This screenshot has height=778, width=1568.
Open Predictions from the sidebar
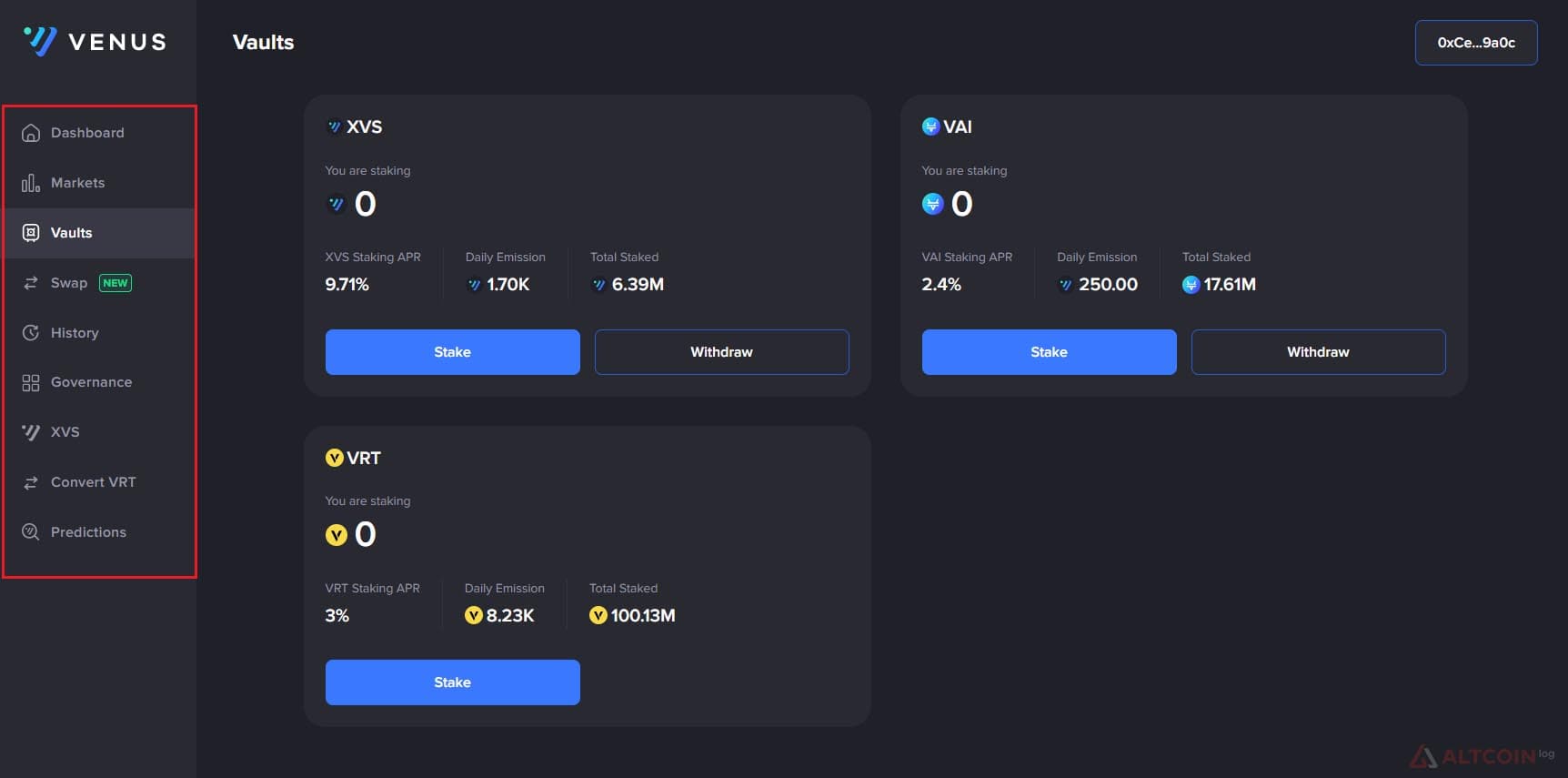(x=99, y=532)
